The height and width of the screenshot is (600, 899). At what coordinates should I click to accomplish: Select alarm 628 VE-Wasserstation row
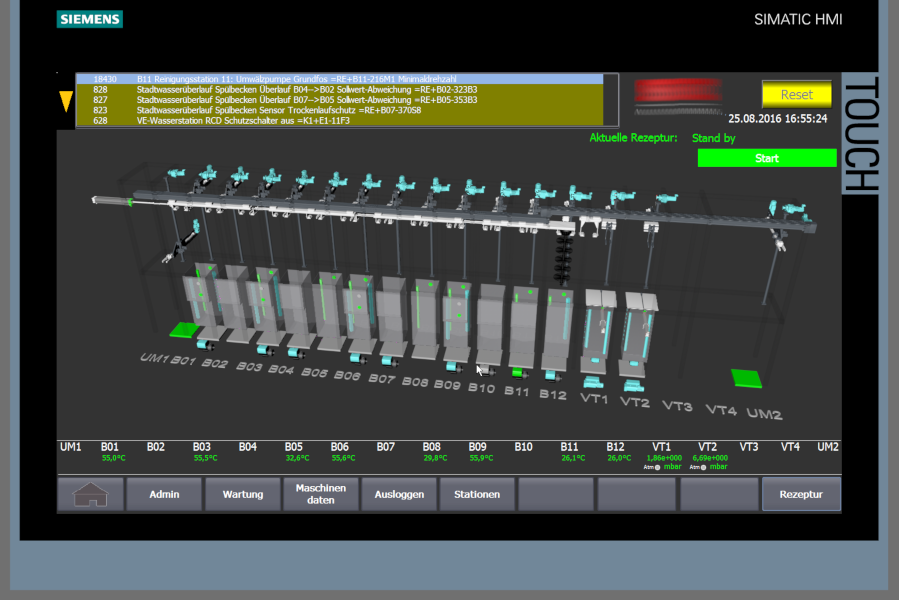tap(340, 121)
